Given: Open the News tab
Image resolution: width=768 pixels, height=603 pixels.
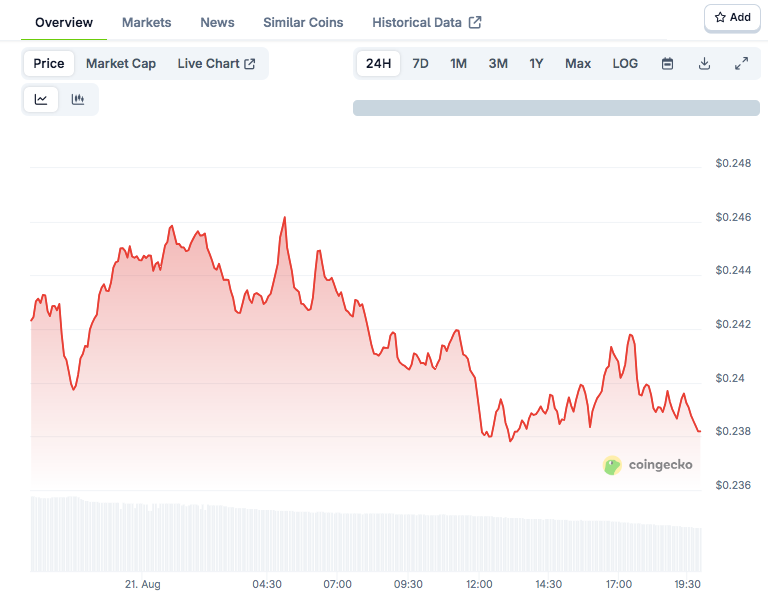Looking at the screenshot, I should coord(217,23).
